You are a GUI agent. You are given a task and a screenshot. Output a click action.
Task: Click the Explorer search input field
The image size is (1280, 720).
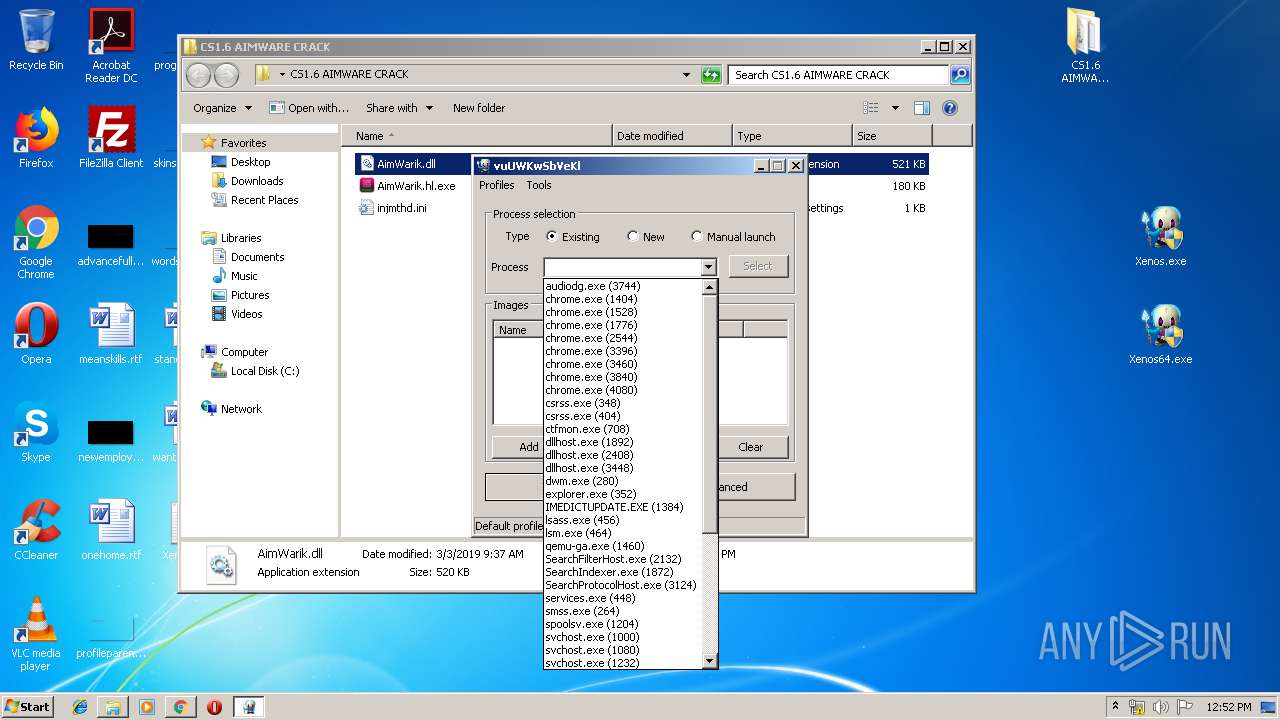tap(839, 75)
